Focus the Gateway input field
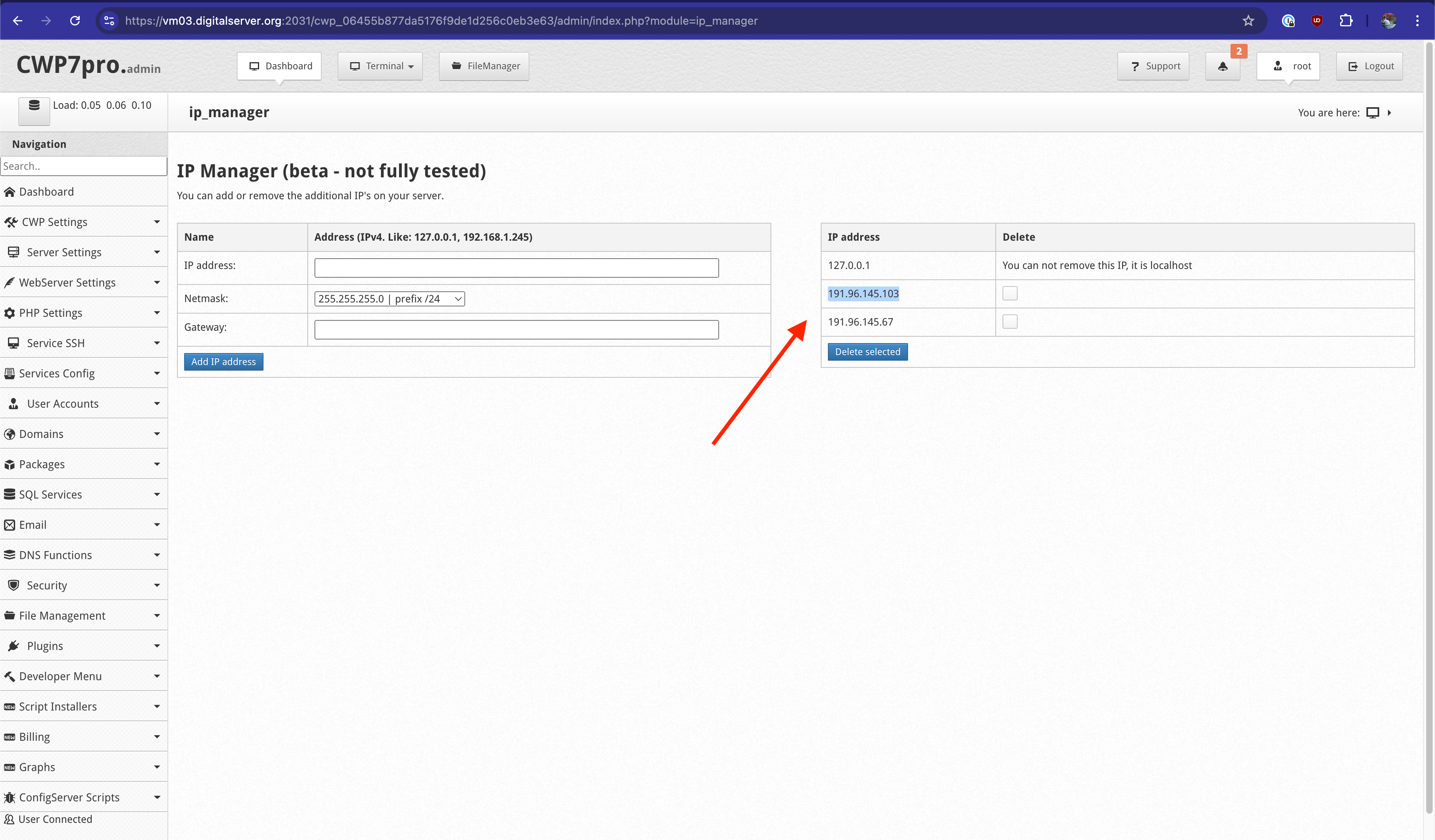This screenshot has width=1435, height=840. 517,330
